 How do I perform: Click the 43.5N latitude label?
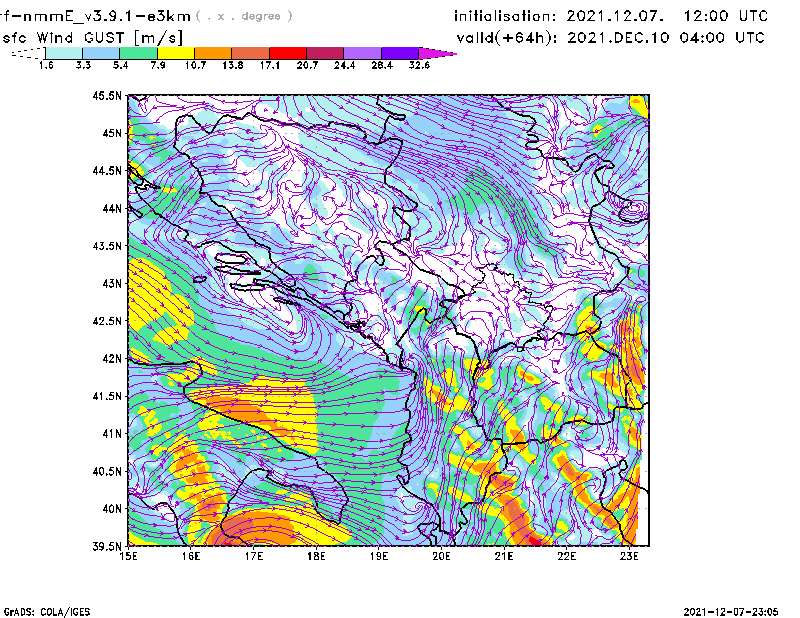(107, 246)
